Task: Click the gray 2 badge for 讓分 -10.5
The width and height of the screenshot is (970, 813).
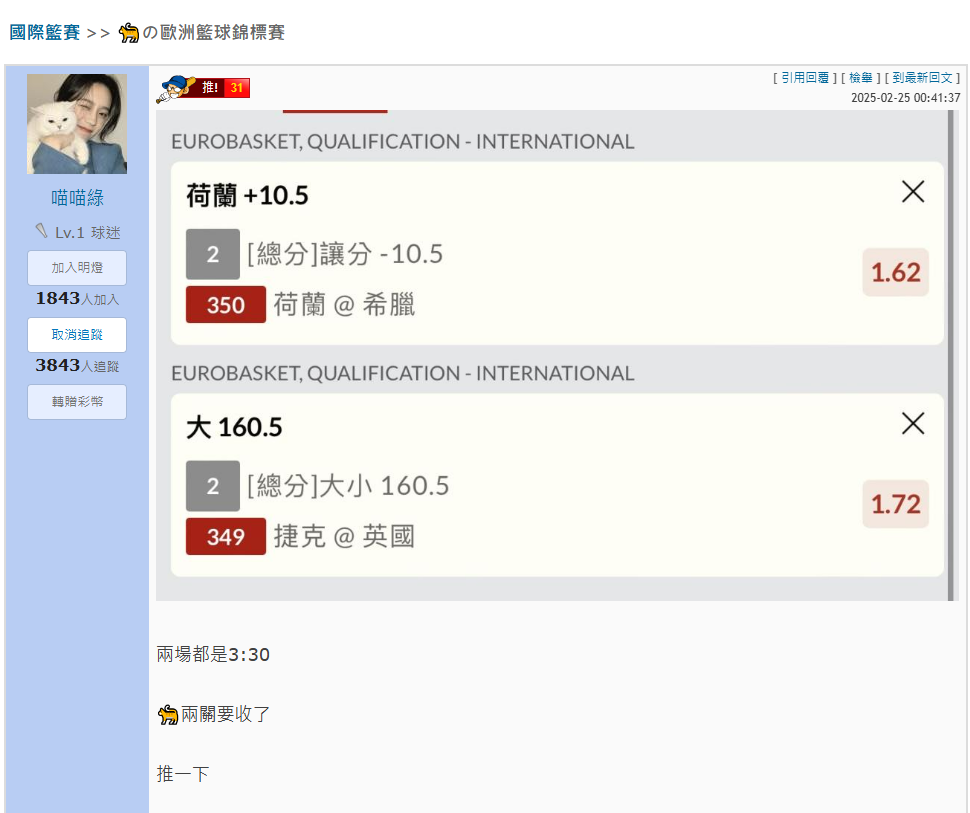Action: [x=213, y=254]
